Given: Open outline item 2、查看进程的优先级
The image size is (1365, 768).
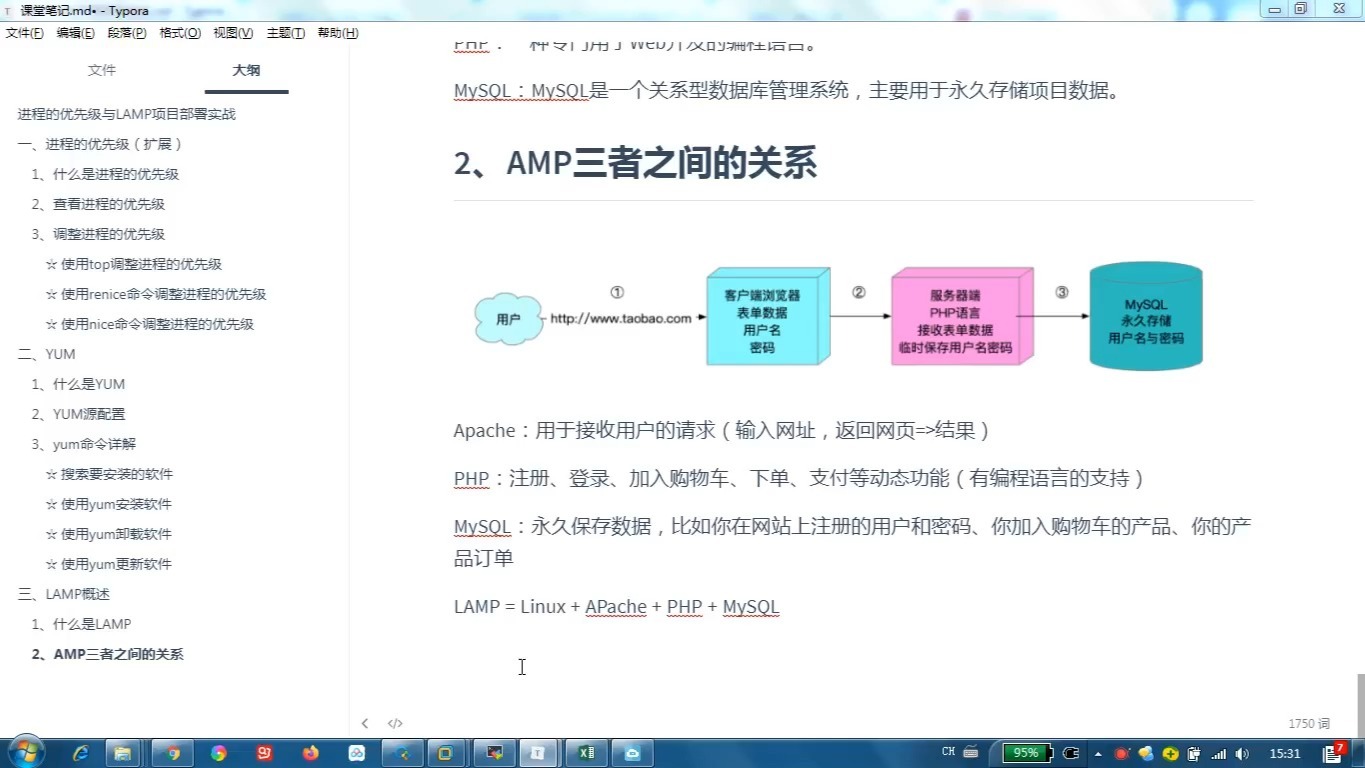Looking at the screenshot, I should pyautogui.click(x=98, y=204).
